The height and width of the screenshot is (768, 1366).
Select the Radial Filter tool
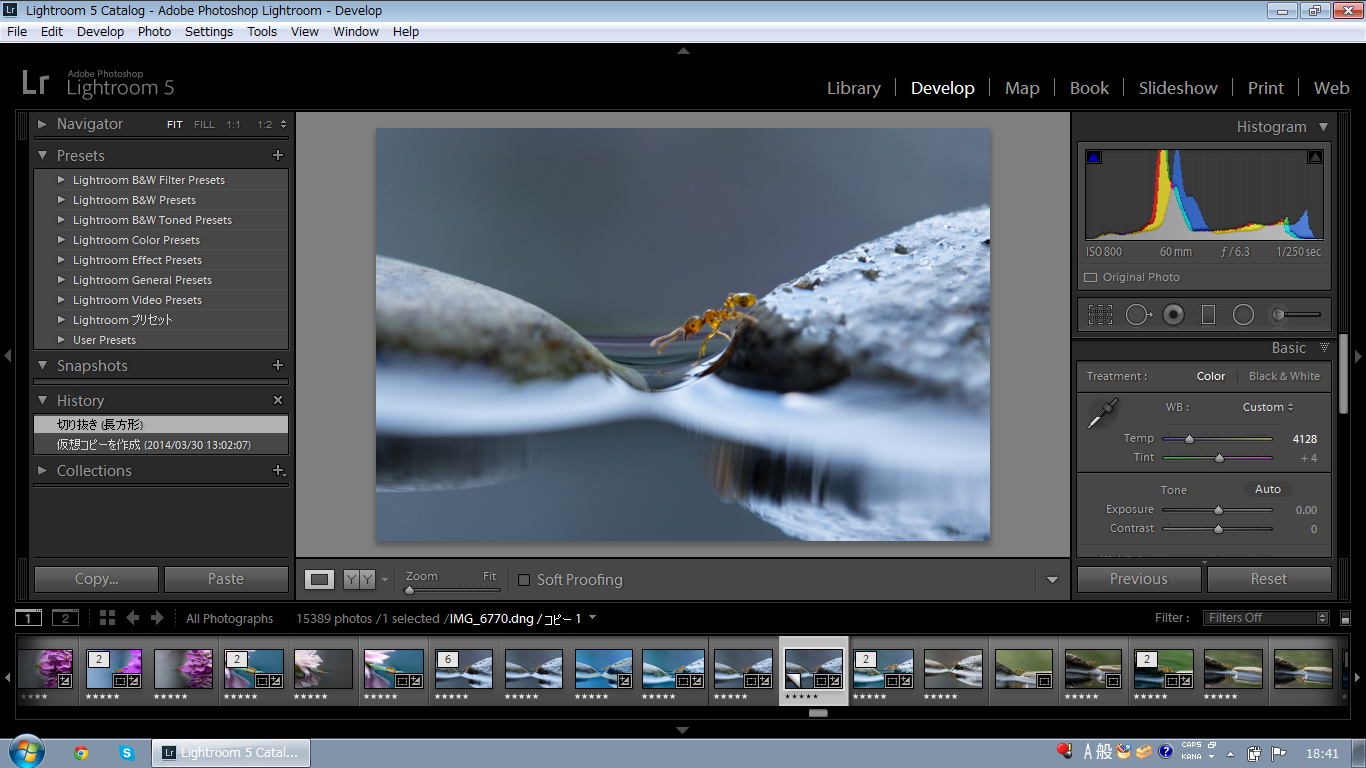(1243, 315)
